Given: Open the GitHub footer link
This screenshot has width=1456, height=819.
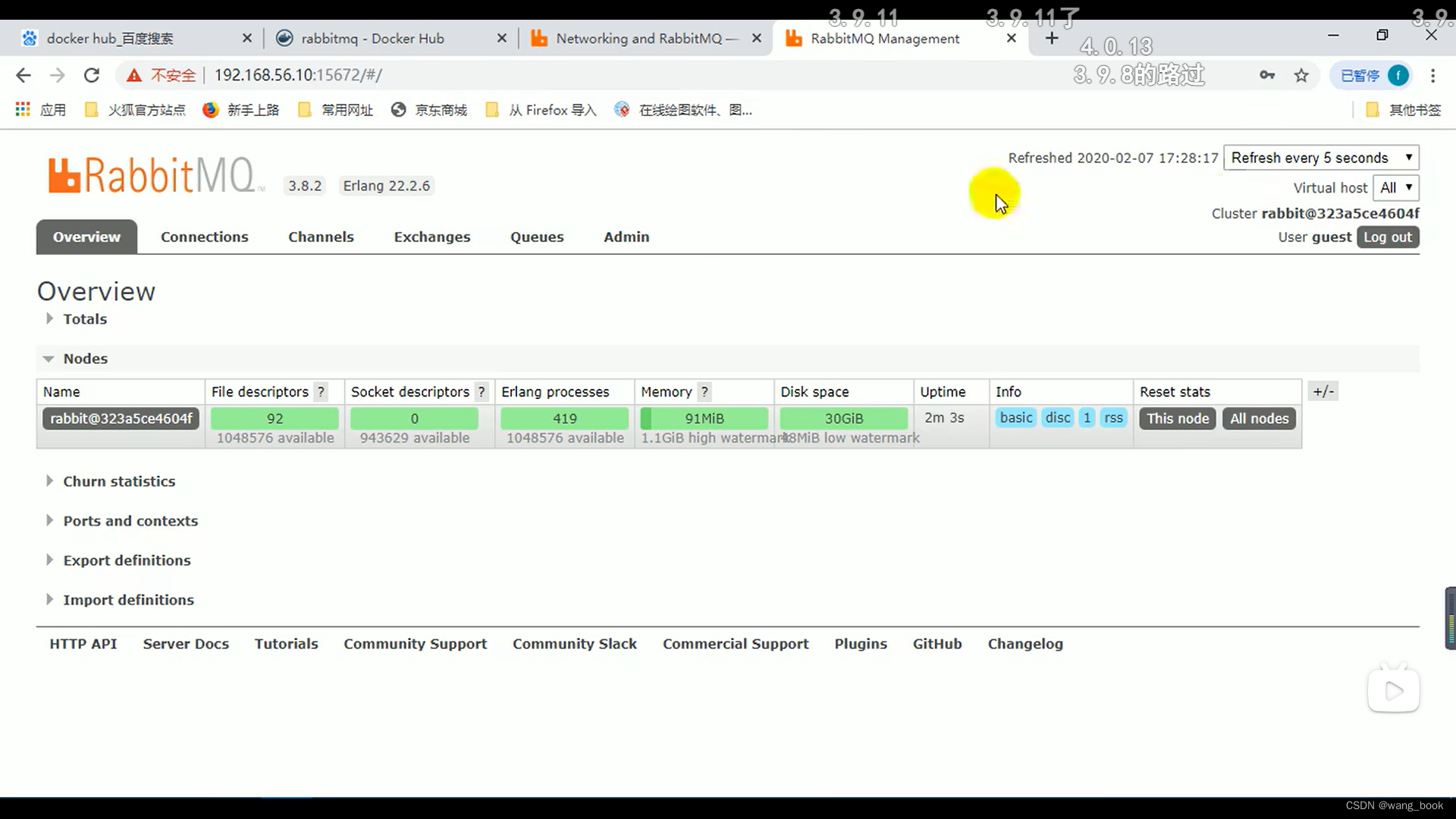Looking at the screenshot, I should pyautogui.click(x=937, y=644).
